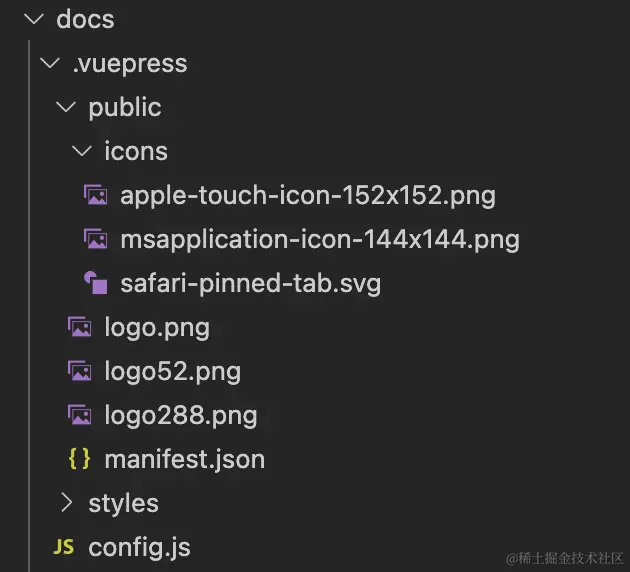Click image icon beside msapplication-icon-144x144.png

click(96, 239)
